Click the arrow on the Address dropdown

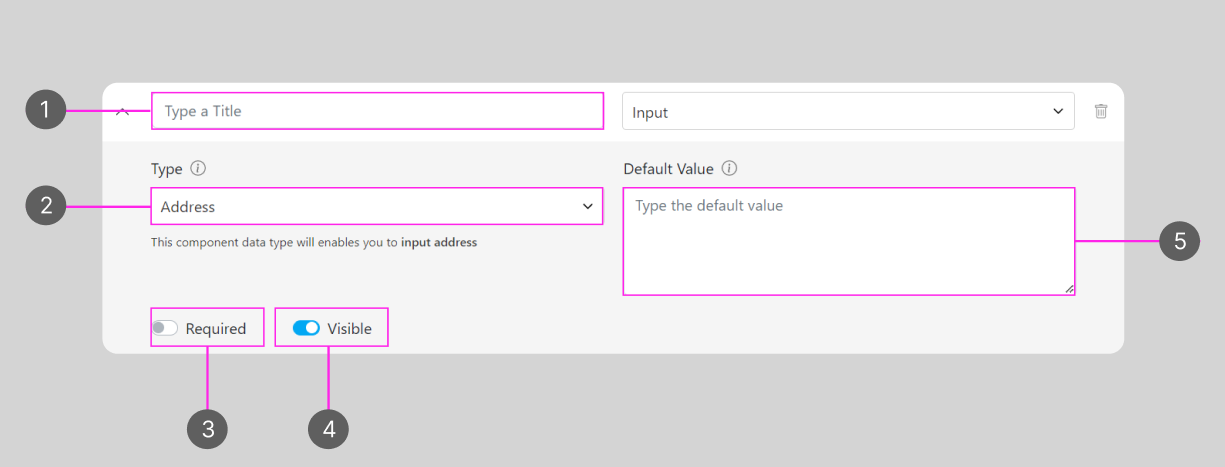[587, 207]
